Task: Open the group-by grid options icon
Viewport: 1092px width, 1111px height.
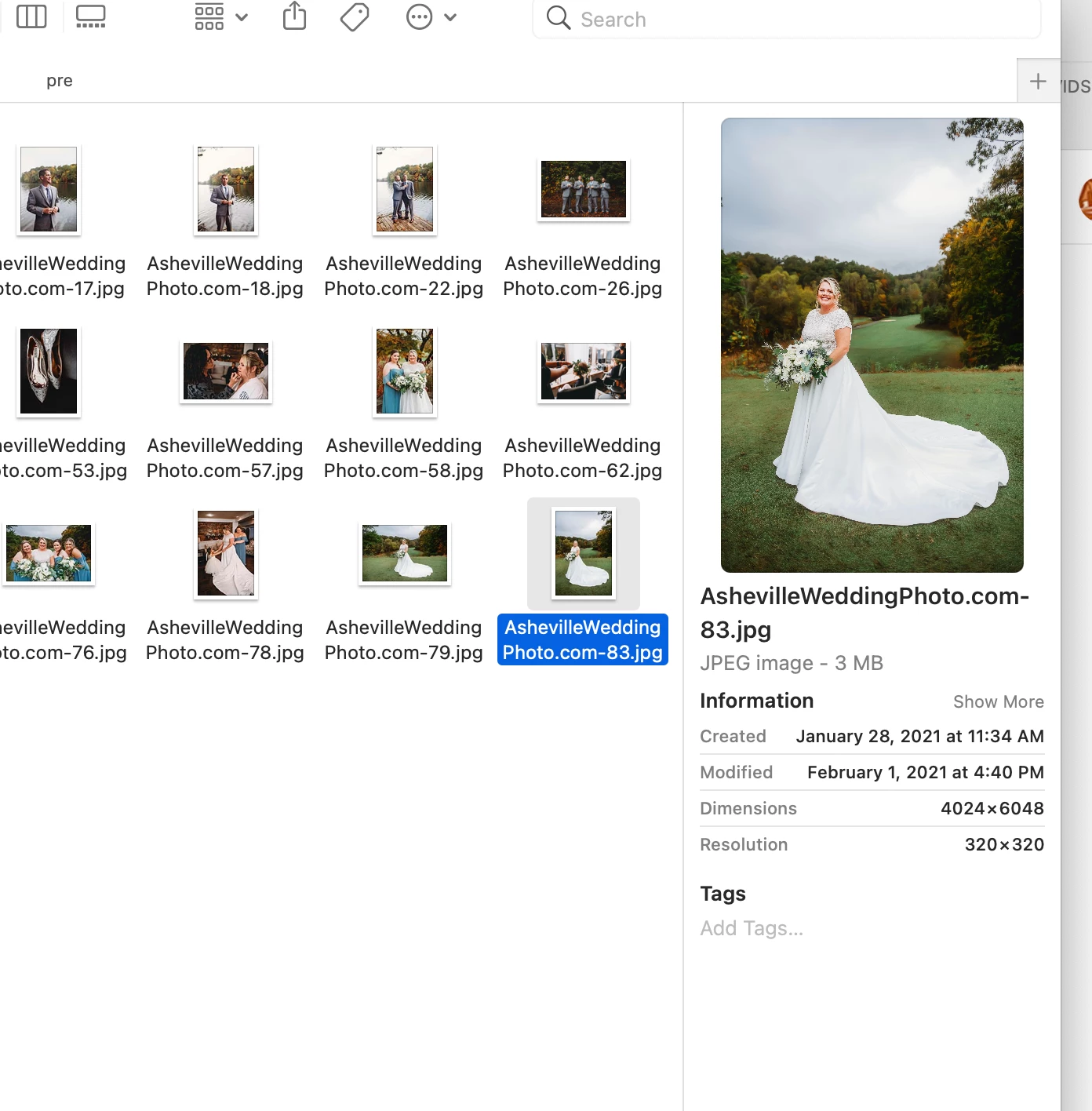Action: coord(209,16)
